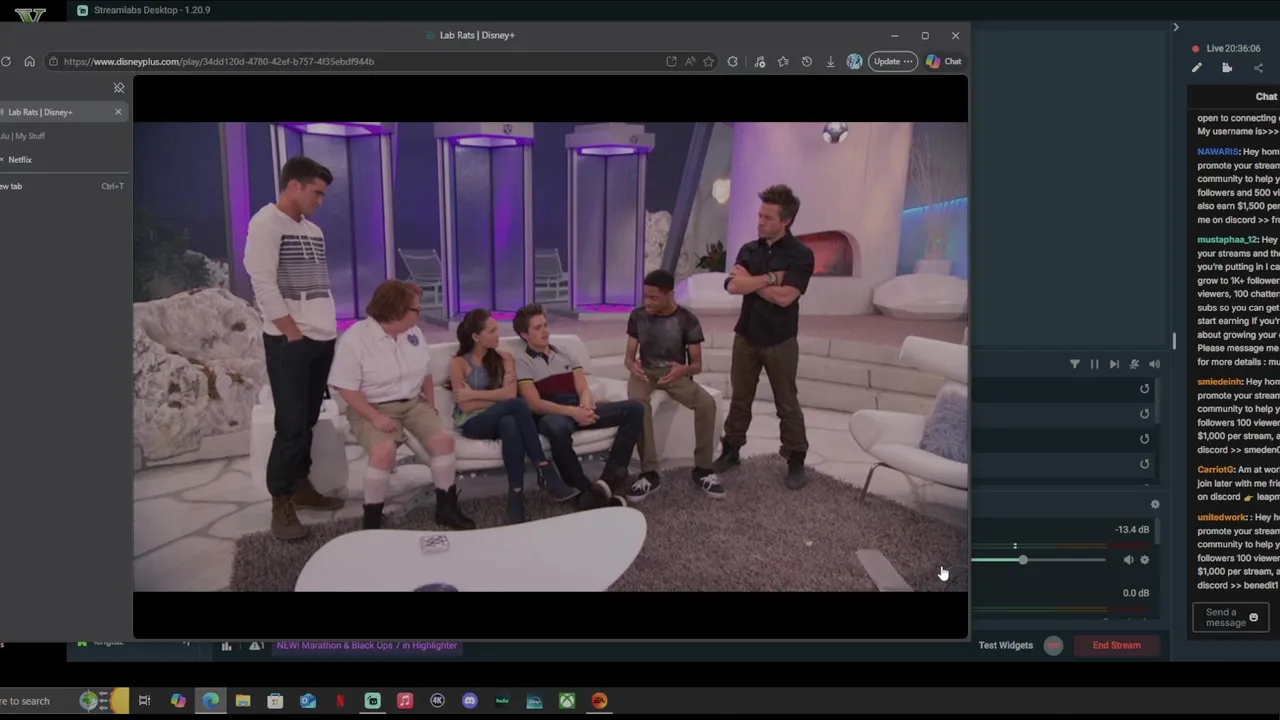Repeat alert for the fourth event row
1280x720 pixels.
click(1145, 464)
